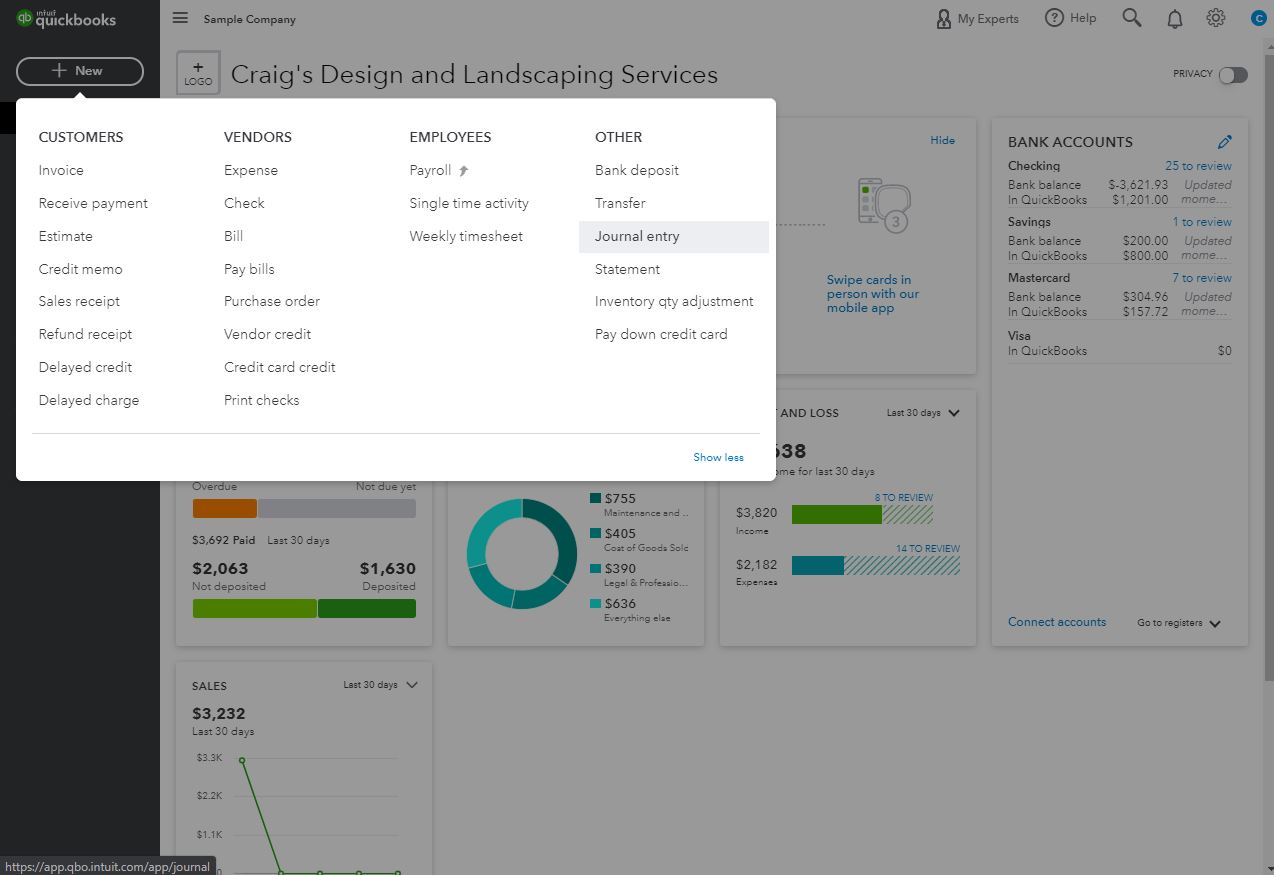Open Pay bills
This screenshot has width=1274, height=875.
pos(249,269)
